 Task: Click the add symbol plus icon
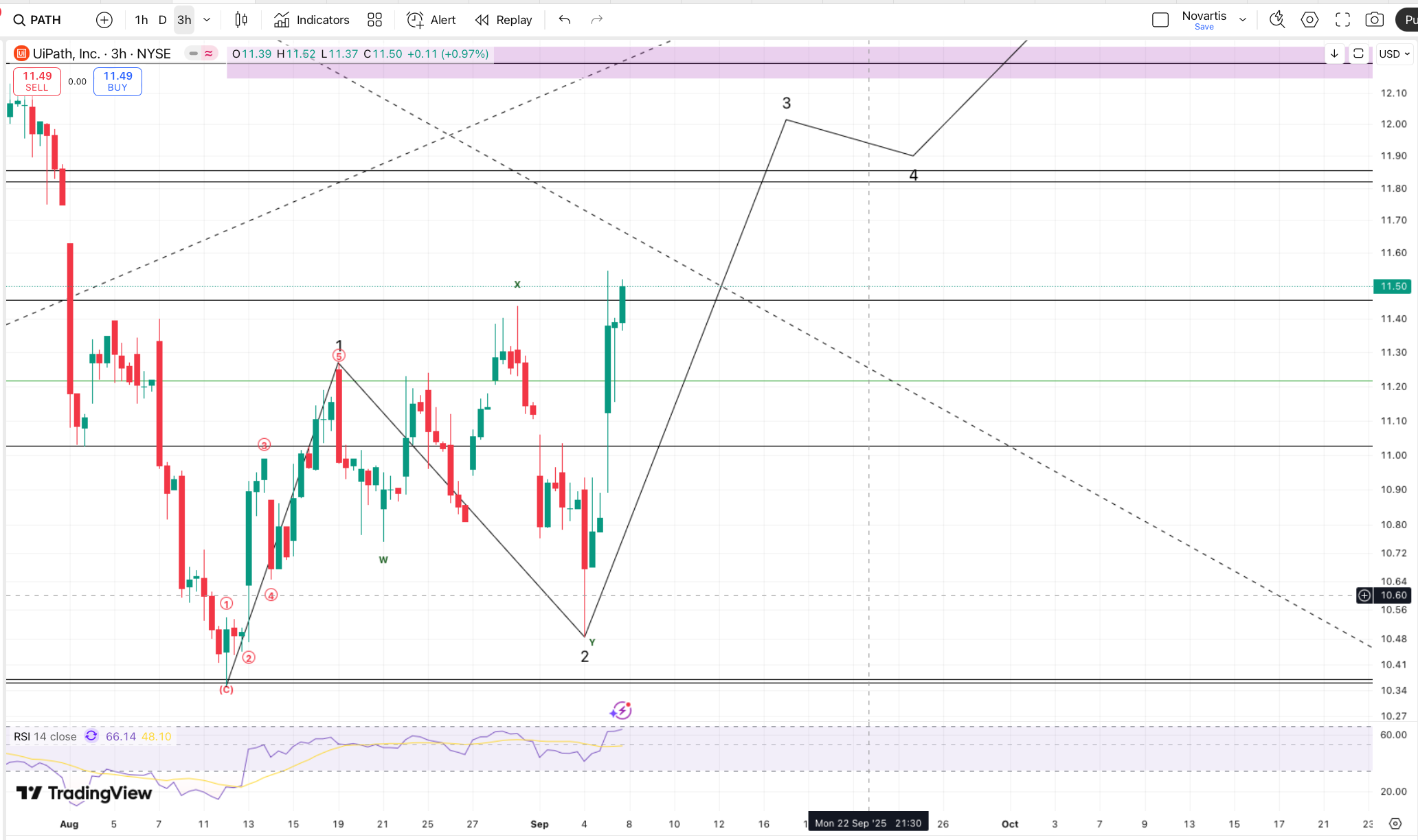coord(104,20)
